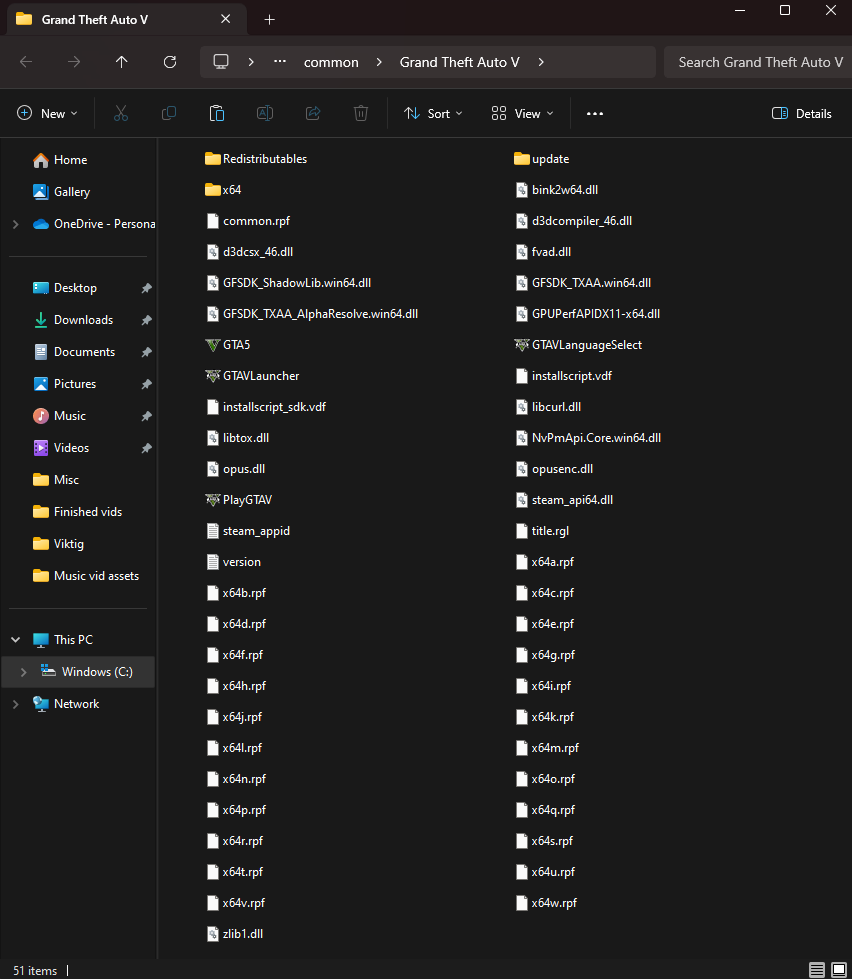Open the See more three-dots toolbar menu
This screenshot has height=979, width=852.
pyautogui.click(x=595, y=114)
